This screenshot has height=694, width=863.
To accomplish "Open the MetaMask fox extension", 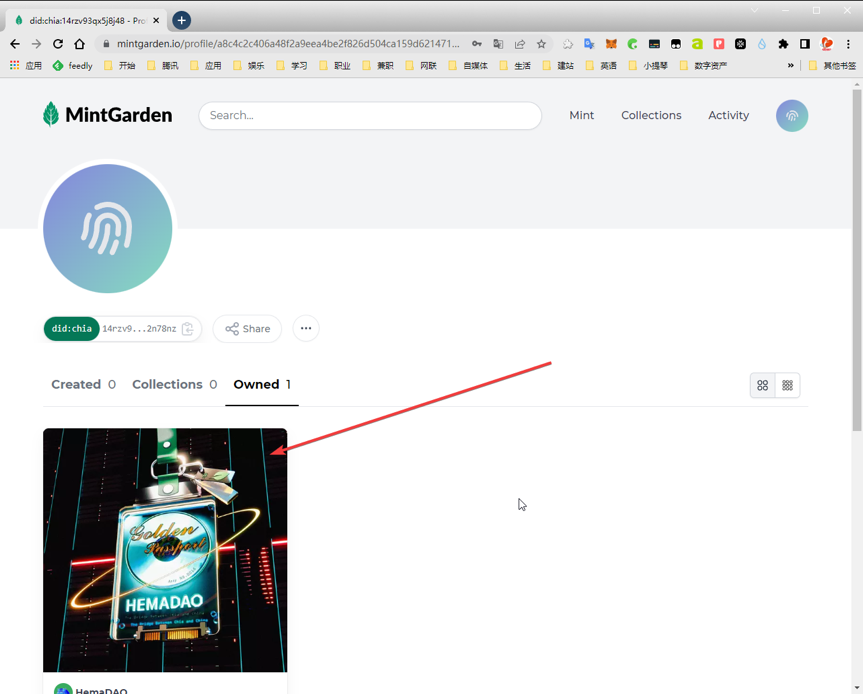I will pyautogui.click(x=611, y=44).
